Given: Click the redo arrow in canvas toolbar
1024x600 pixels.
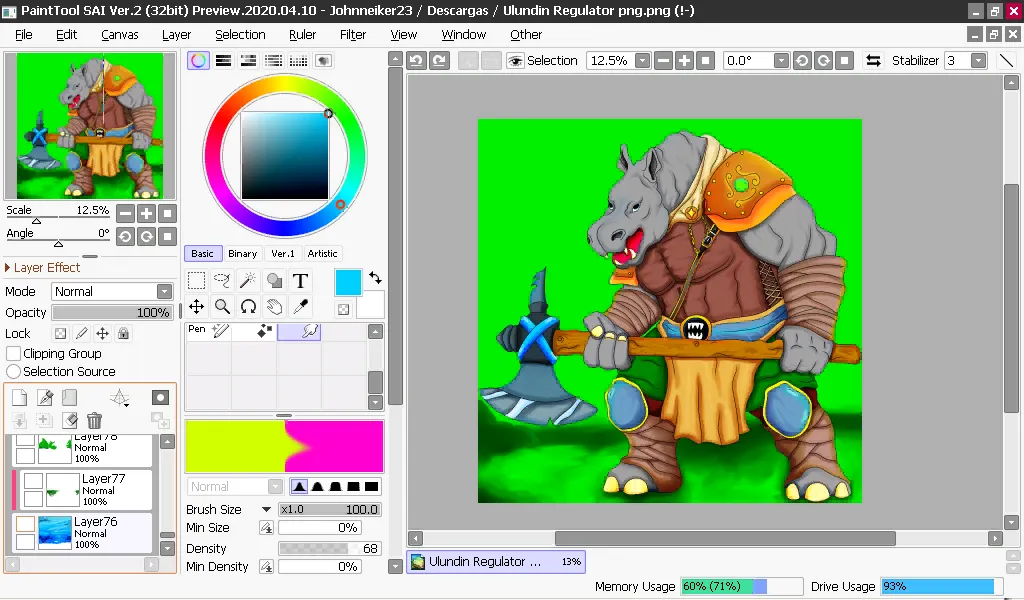Looking at the screenshot, I should 440,61.
